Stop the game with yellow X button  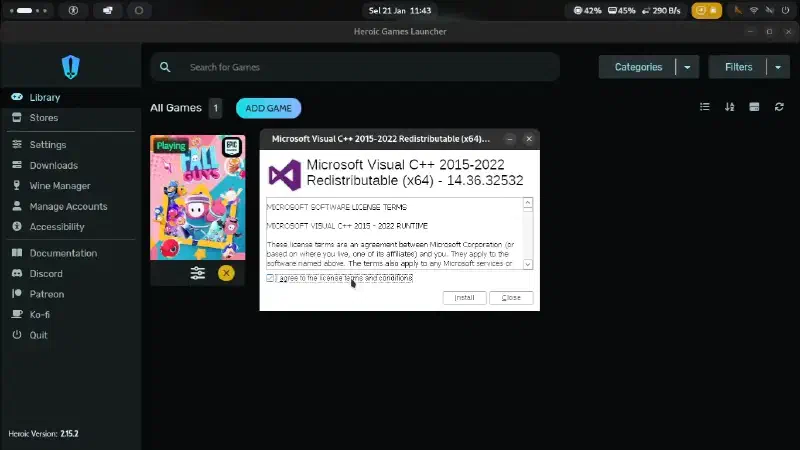pyautogui.click(x=226, y=273)
